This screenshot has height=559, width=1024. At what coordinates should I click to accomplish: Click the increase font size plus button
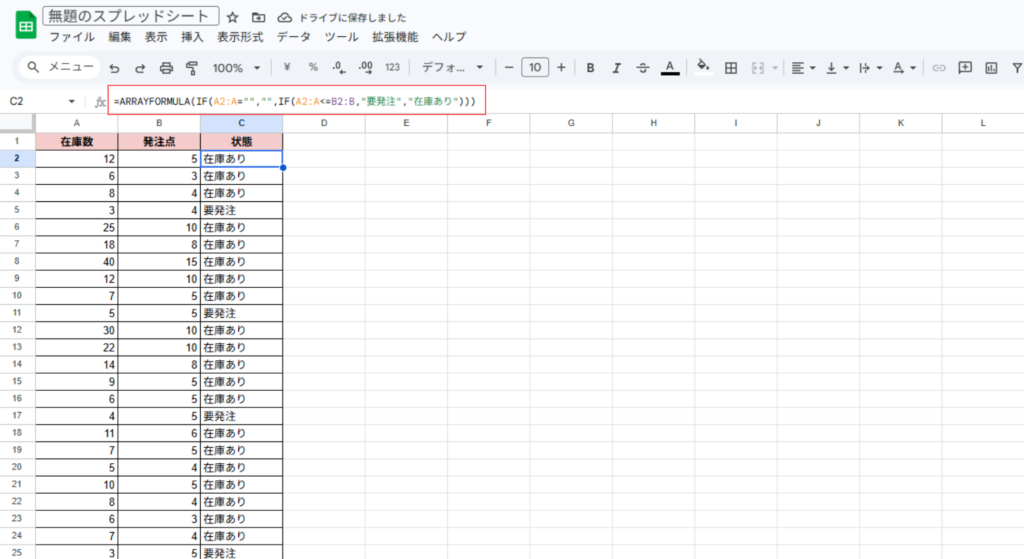pyautogui.click(x=561, y=68)
